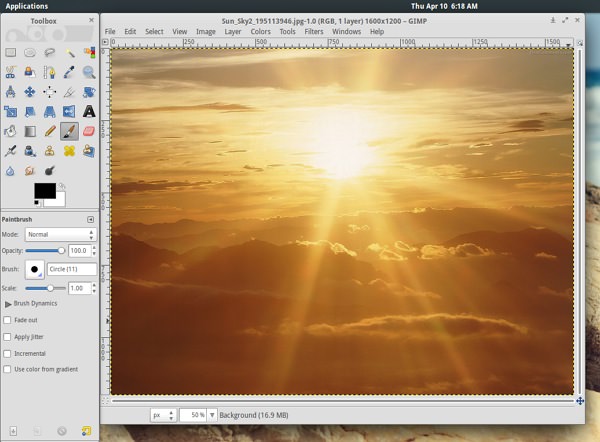
Task: Open the Colors menu
Action: pyautogui.click(x=261, y=32)
